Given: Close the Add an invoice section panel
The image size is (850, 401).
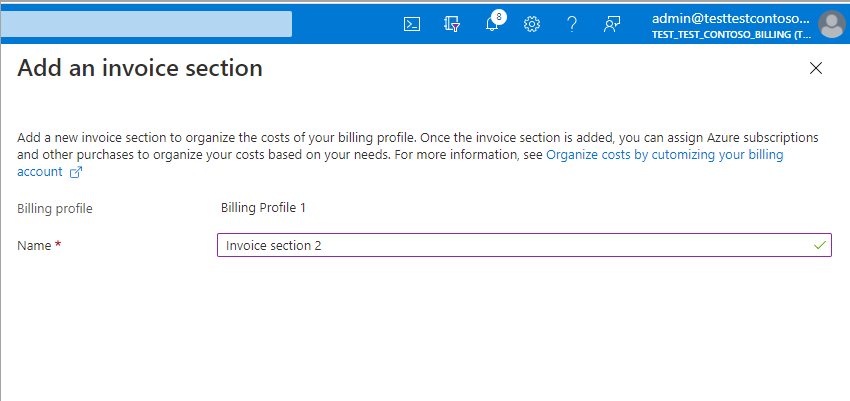Looking at the screenshot, I should point(816,68).
